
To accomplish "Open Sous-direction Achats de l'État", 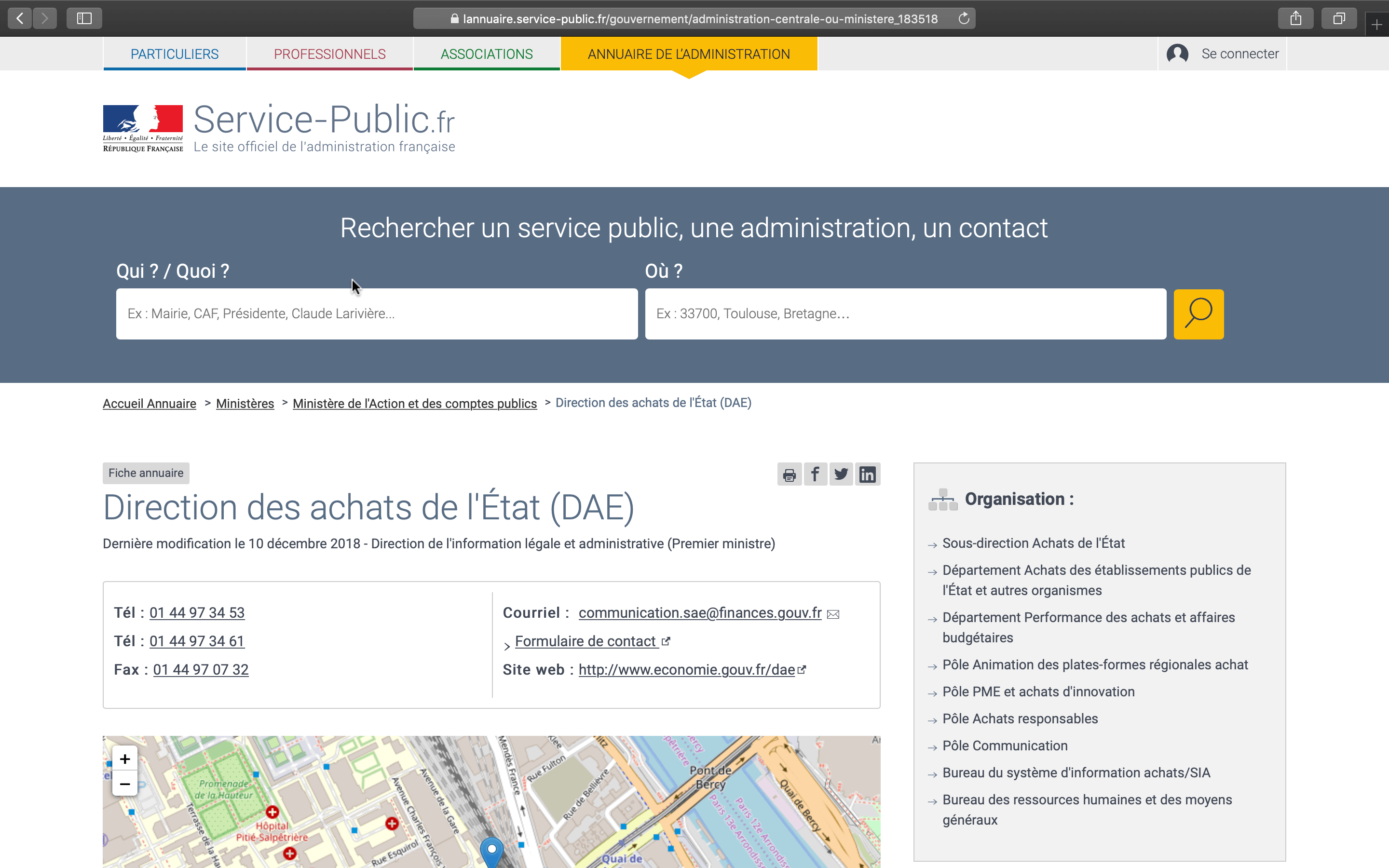I will tap(1033, 543).
